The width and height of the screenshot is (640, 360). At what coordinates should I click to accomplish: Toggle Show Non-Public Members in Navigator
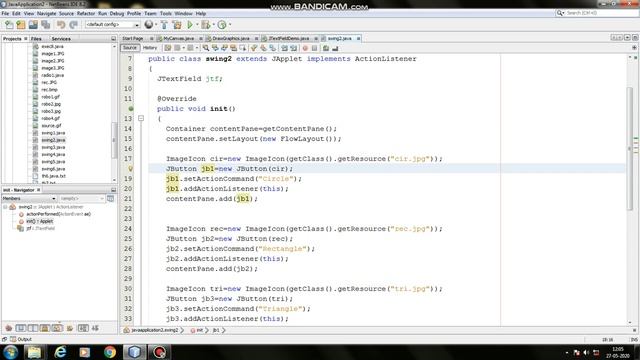45,328
